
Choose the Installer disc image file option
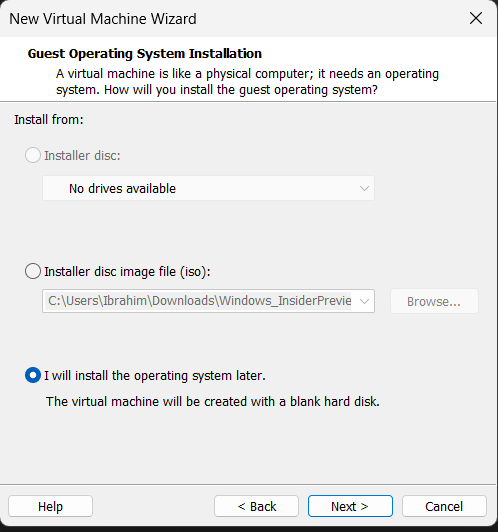[x=33, y=271]
